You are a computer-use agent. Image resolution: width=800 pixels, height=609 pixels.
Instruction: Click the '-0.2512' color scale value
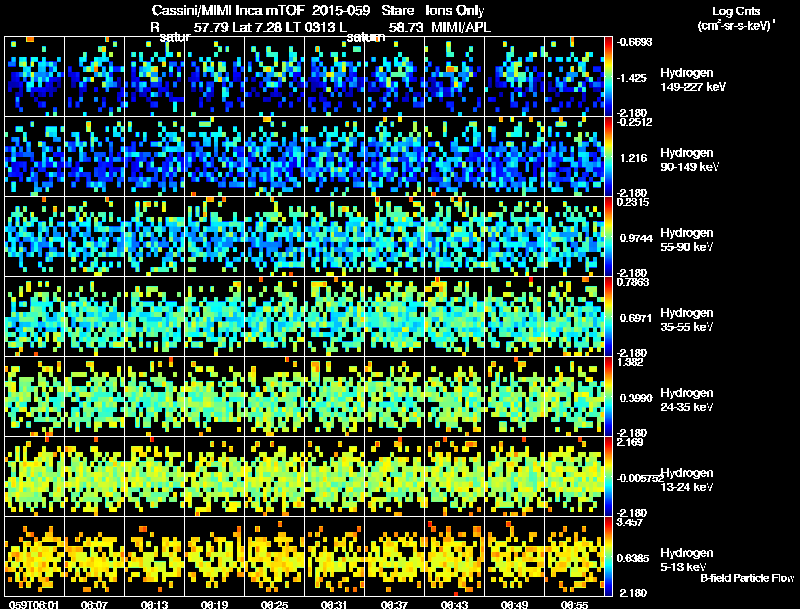[634, 122]
